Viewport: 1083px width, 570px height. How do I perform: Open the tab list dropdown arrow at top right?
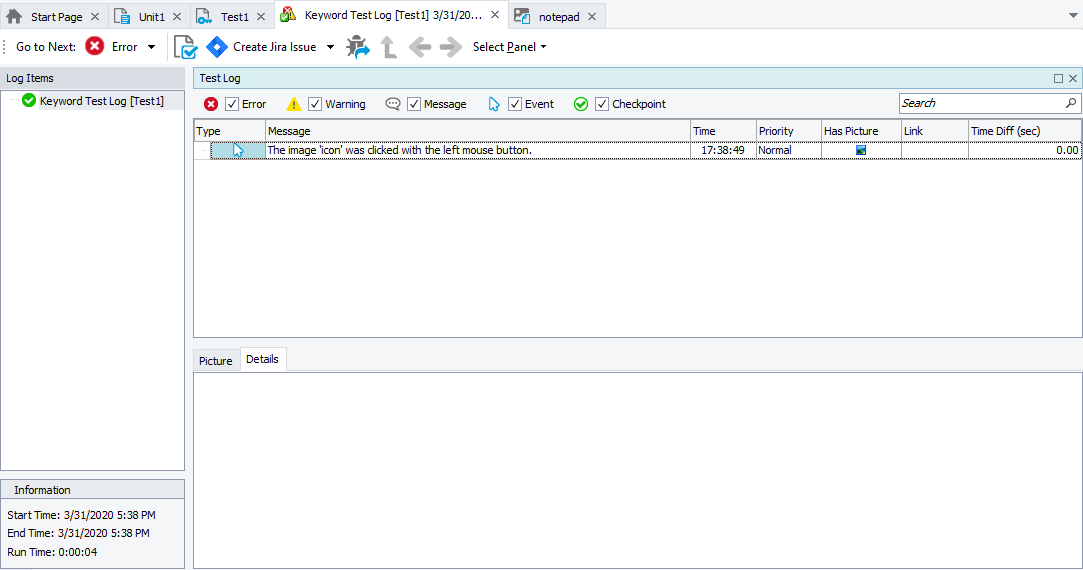point(1073,15)
